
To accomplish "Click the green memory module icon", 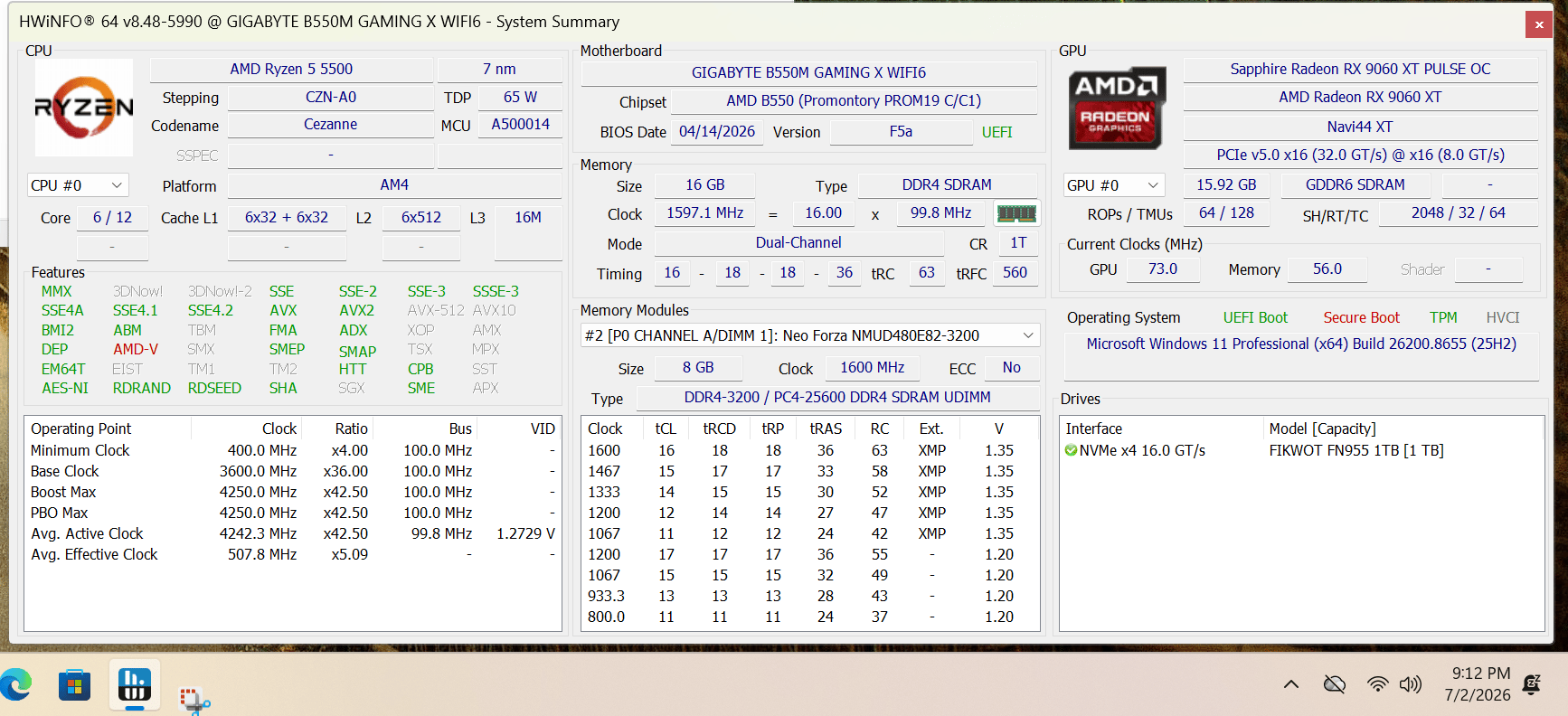I will point(1016,213).
